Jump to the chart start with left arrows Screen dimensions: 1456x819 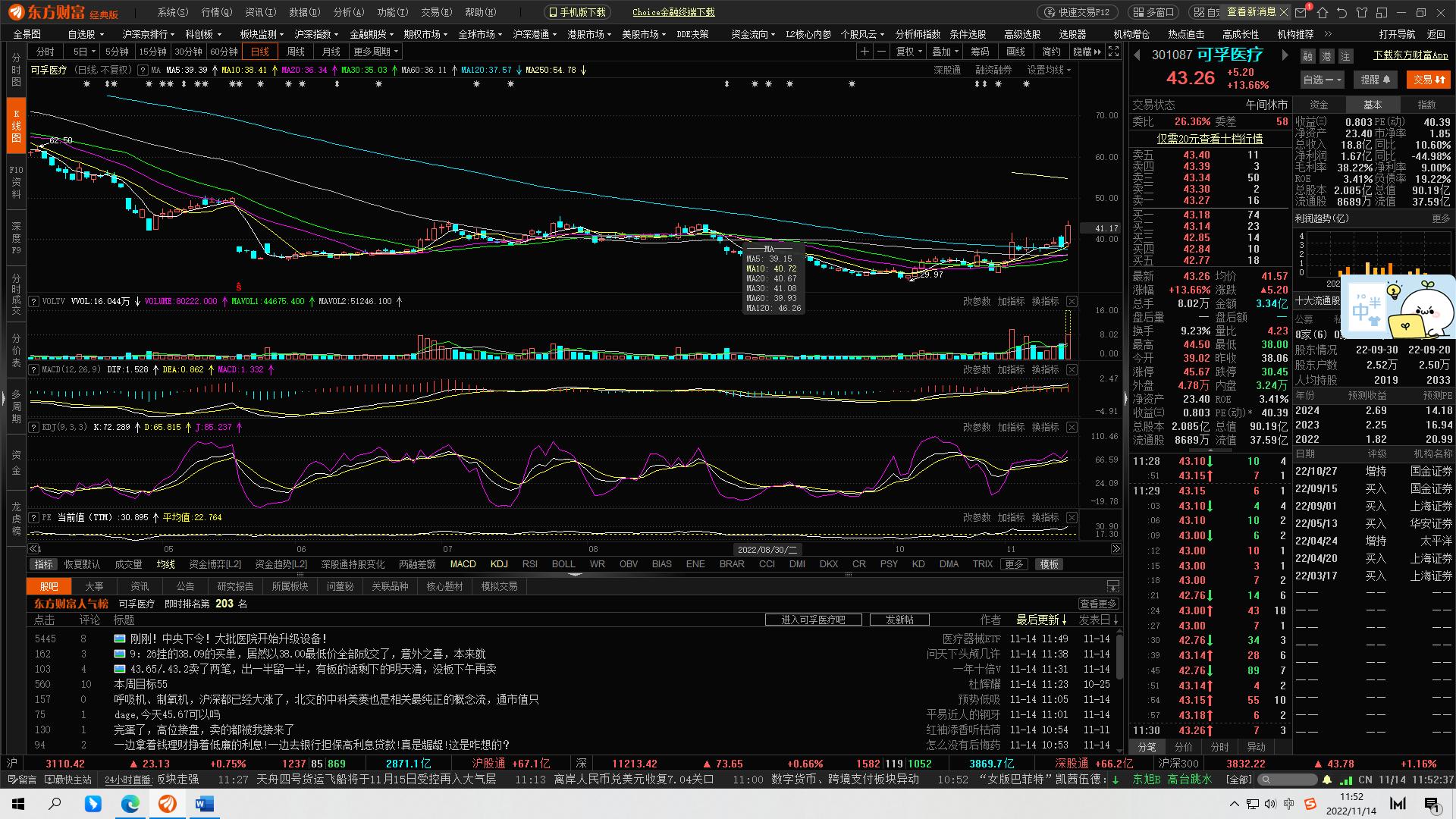click(33, 549)
